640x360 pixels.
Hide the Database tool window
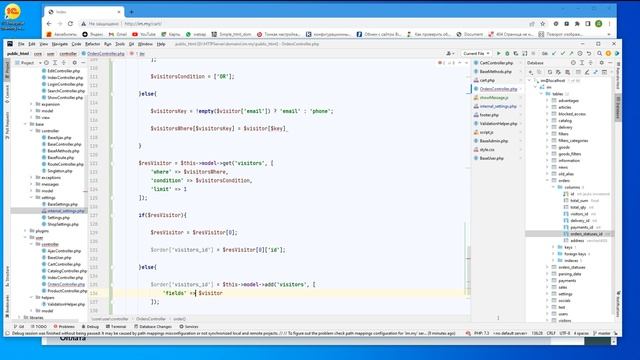coord(610,63)
